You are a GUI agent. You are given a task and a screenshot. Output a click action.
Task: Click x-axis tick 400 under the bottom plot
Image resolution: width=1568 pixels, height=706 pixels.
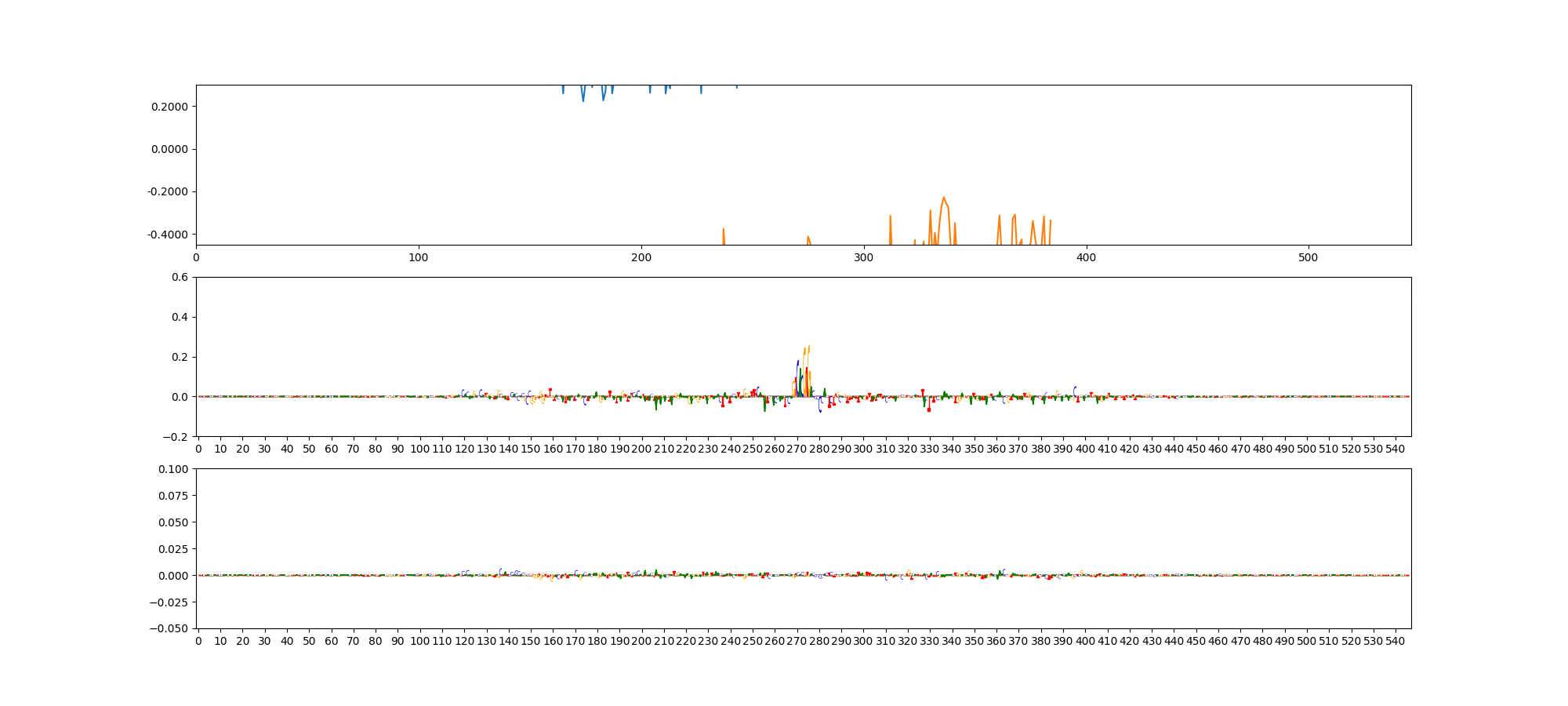pos(1085,641)
